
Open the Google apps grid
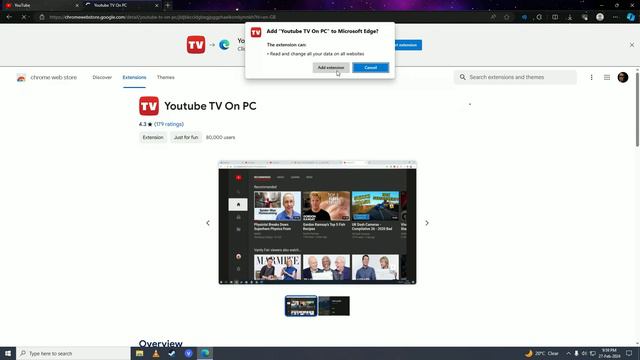607,78
